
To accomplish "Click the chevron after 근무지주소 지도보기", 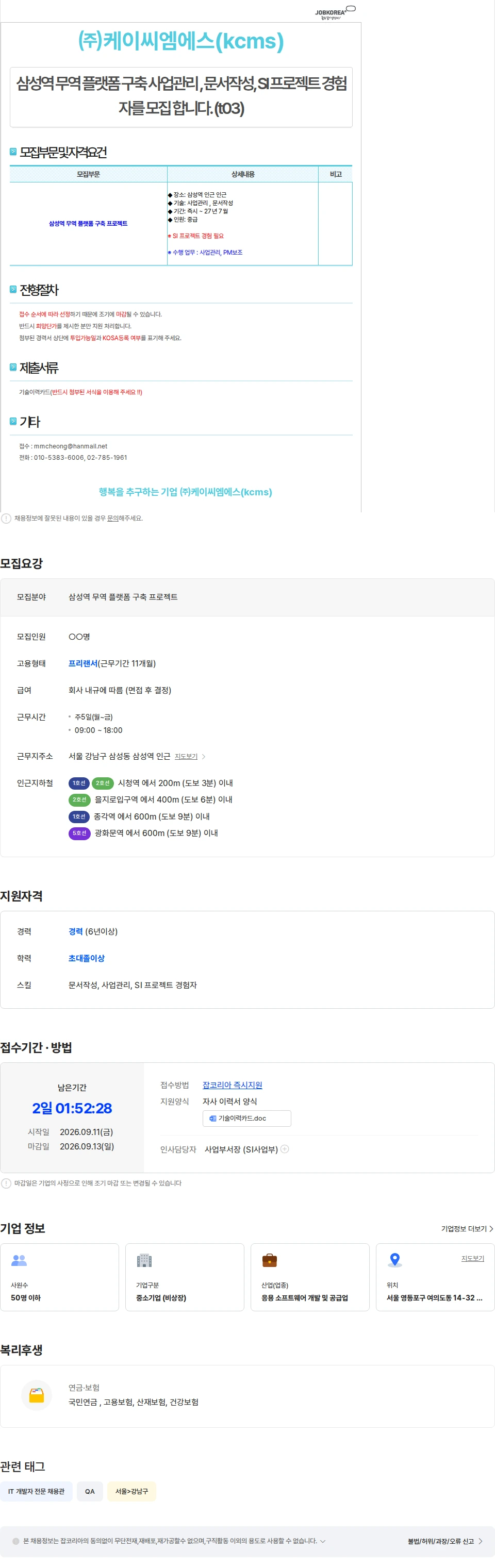I will (203, 757).
